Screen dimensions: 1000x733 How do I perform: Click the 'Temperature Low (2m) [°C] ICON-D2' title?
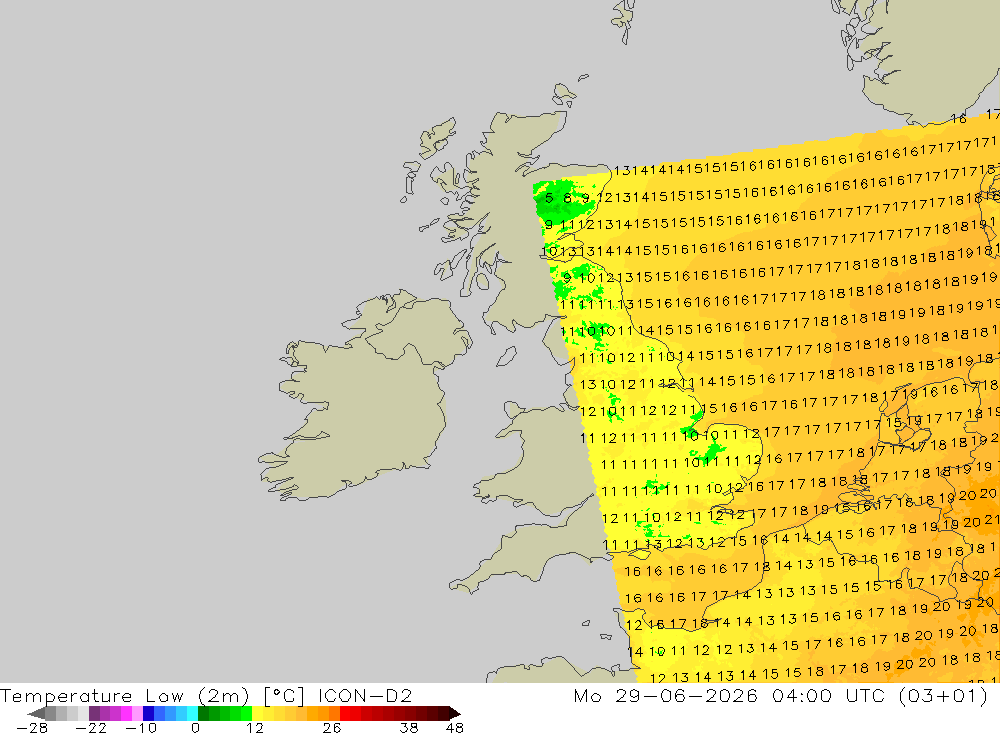tap(206, 695)
